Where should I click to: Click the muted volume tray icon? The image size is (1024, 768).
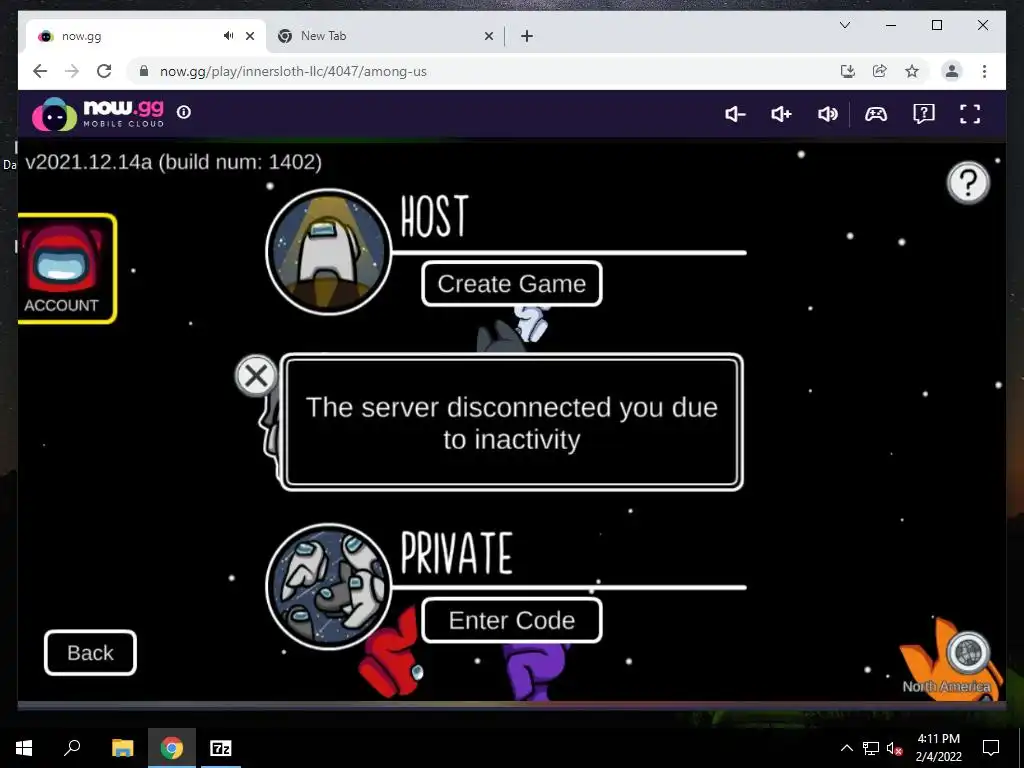pyautogui.click(x=894, y=748)
